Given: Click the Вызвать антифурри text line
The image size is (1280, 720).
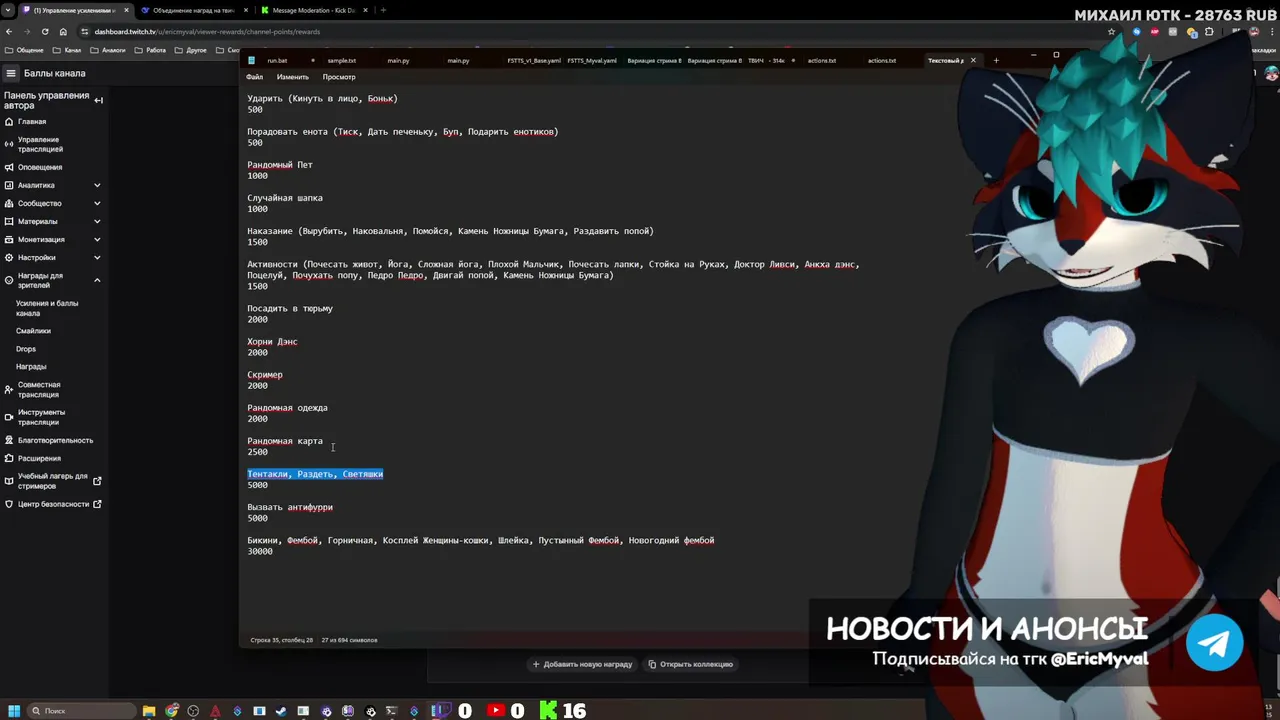Looking at the screenshot, I should coord(290,507).
